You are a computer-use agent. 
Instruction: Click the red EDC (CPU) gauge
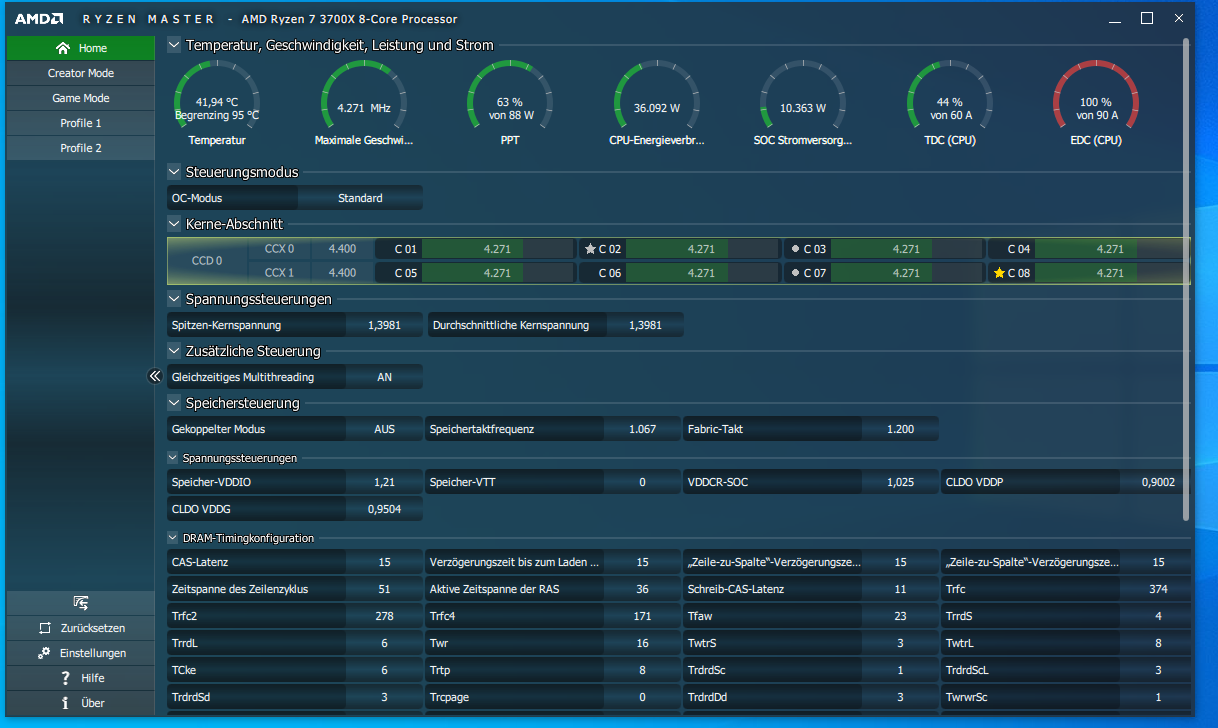pos(1096,104)
